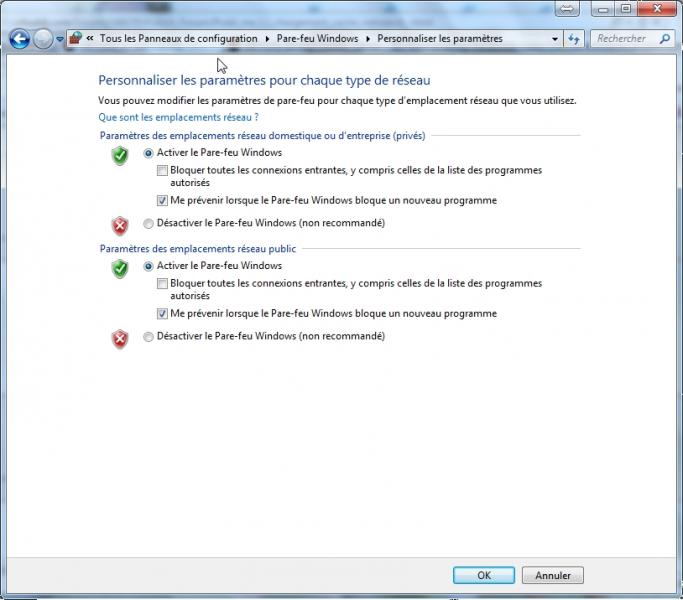Expand the double-chevron breadcrumb overflow
The height and width of the screenshot is (600, 683).
(x=90, y=38)
